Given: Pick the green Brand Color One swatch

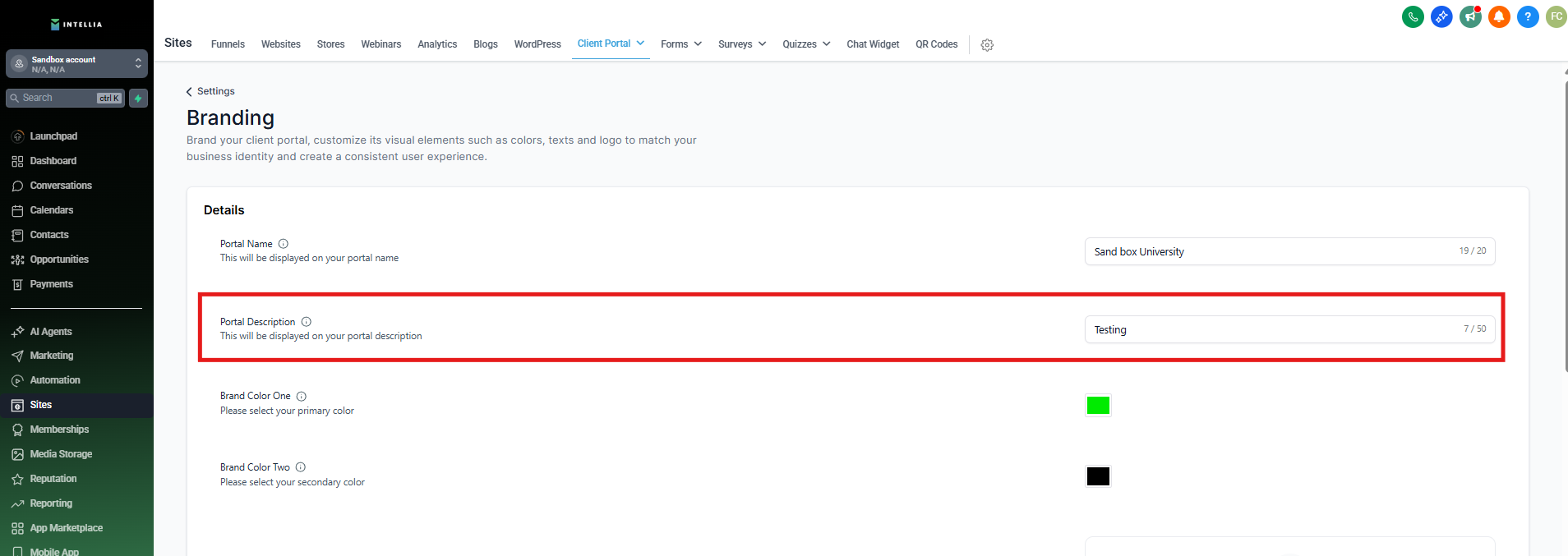Looking at the screenshot, I should click(x=1098, y=405).
